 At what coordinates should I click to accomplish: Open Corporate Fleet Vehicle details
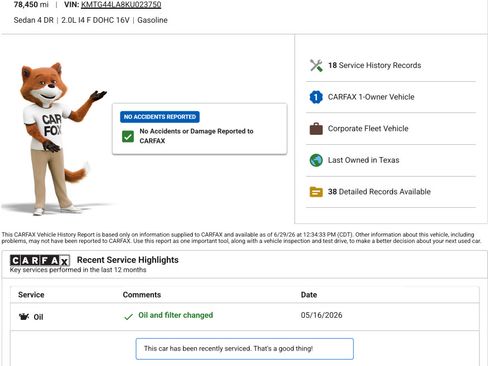368,129
